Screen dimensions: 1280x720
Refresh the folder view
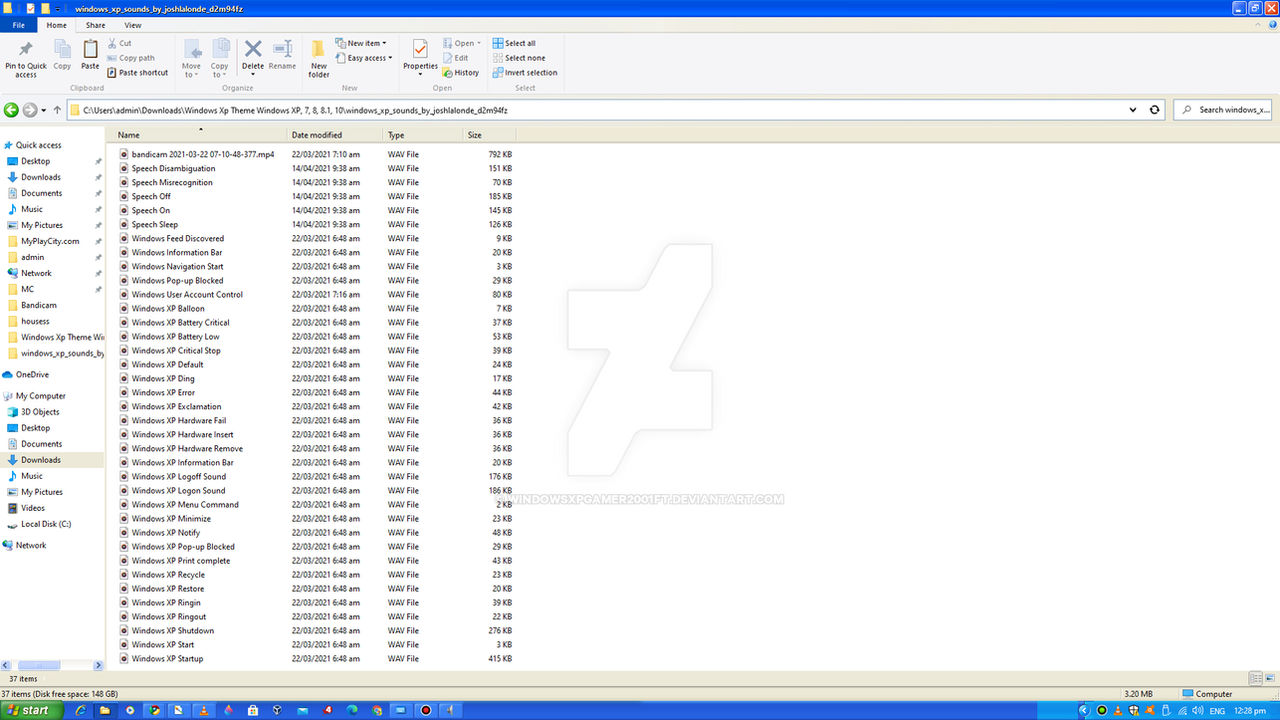(1155, 110)
